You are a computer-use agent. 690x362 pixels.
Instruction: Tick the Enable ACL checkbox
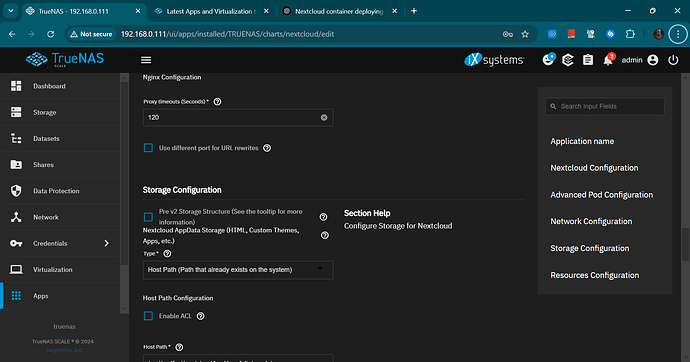148,316
